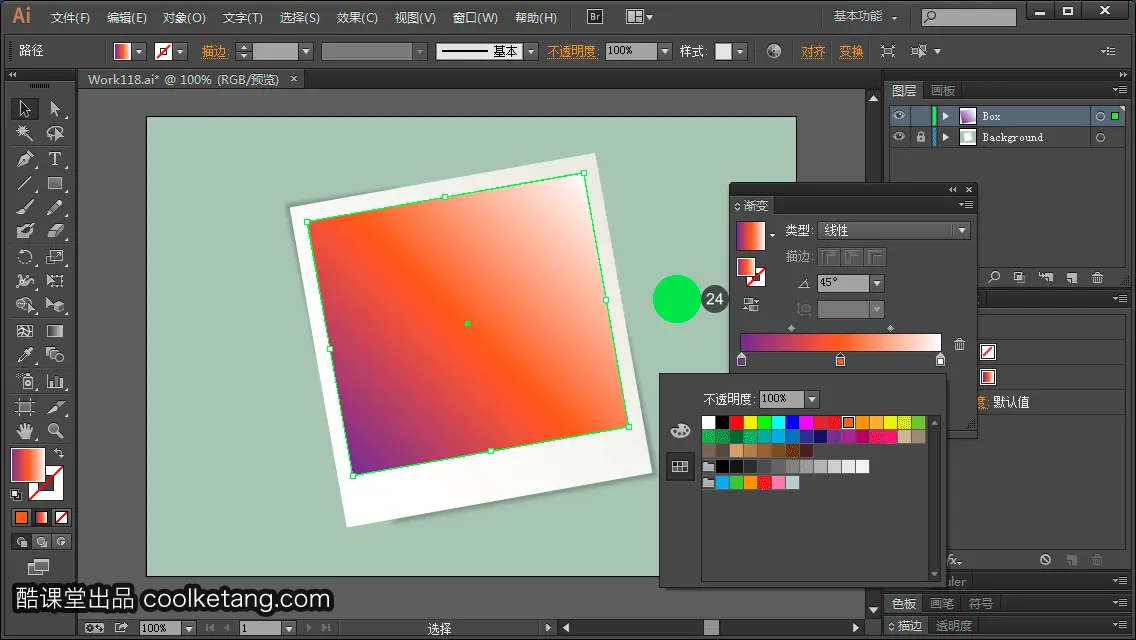Select the Eraser tool
The width and height of the screenshot is (1136, 640).
55,232
